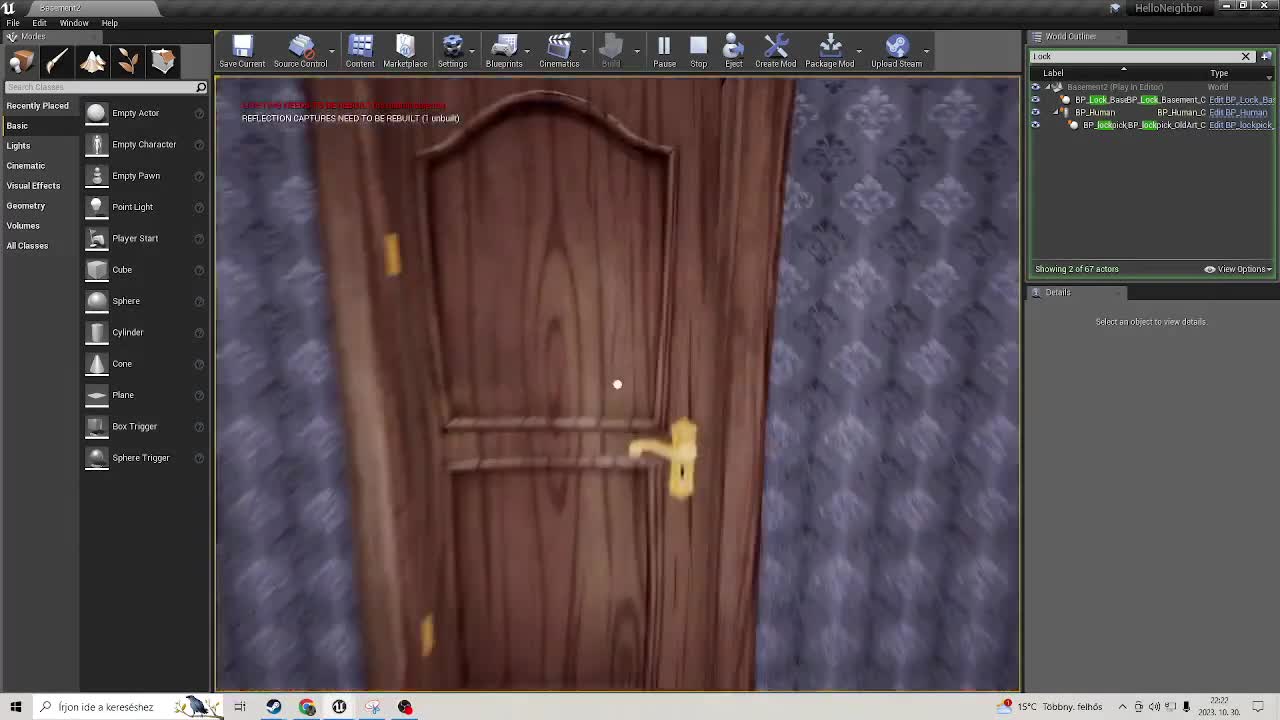Select Sphere Trigger in placement list
The height and width of the screenshot is (720, 1280).
(145, 457)
